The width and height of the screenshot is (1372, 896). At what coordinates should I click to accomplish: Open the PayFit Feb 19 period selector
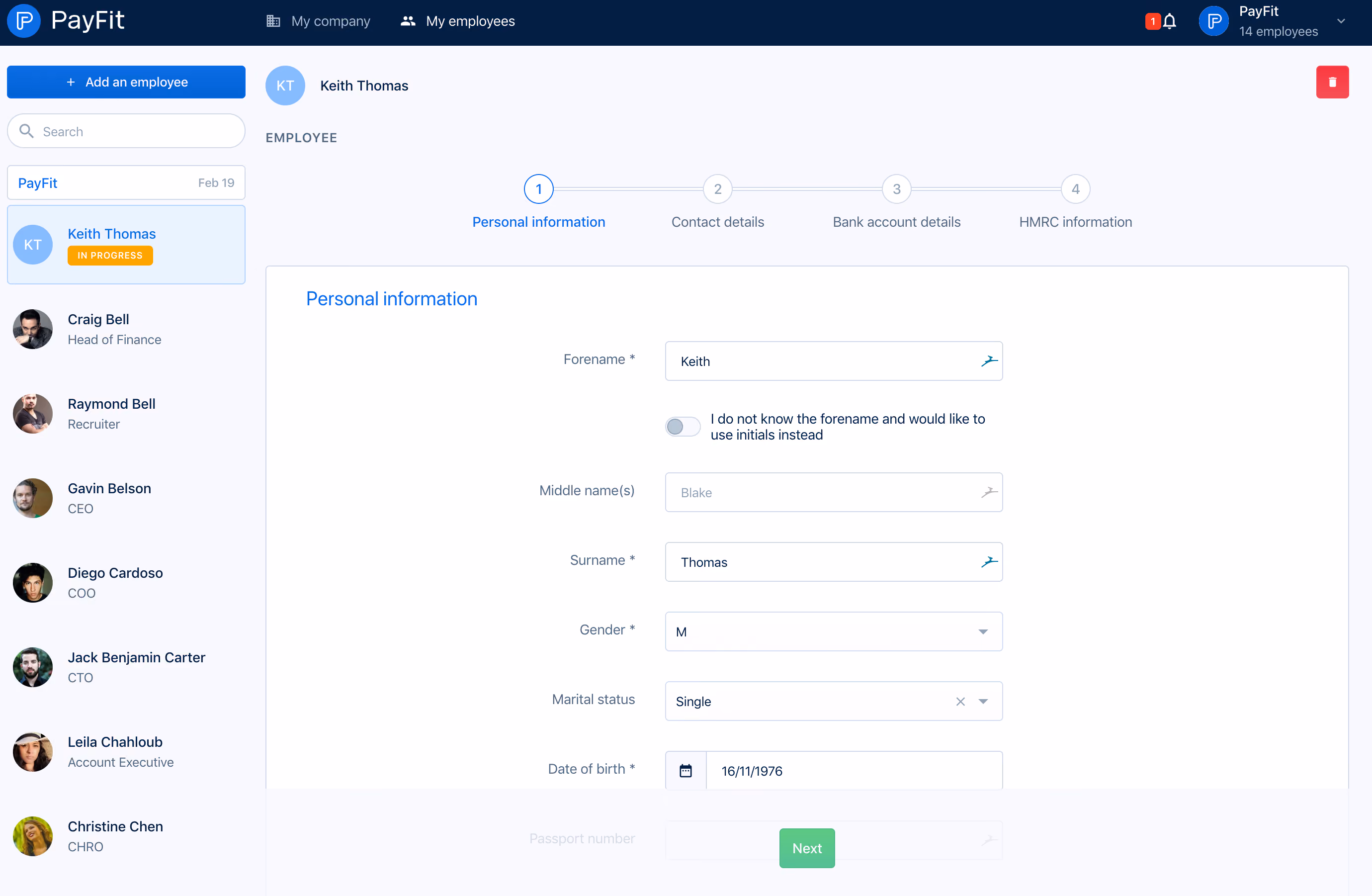point(126,183)
